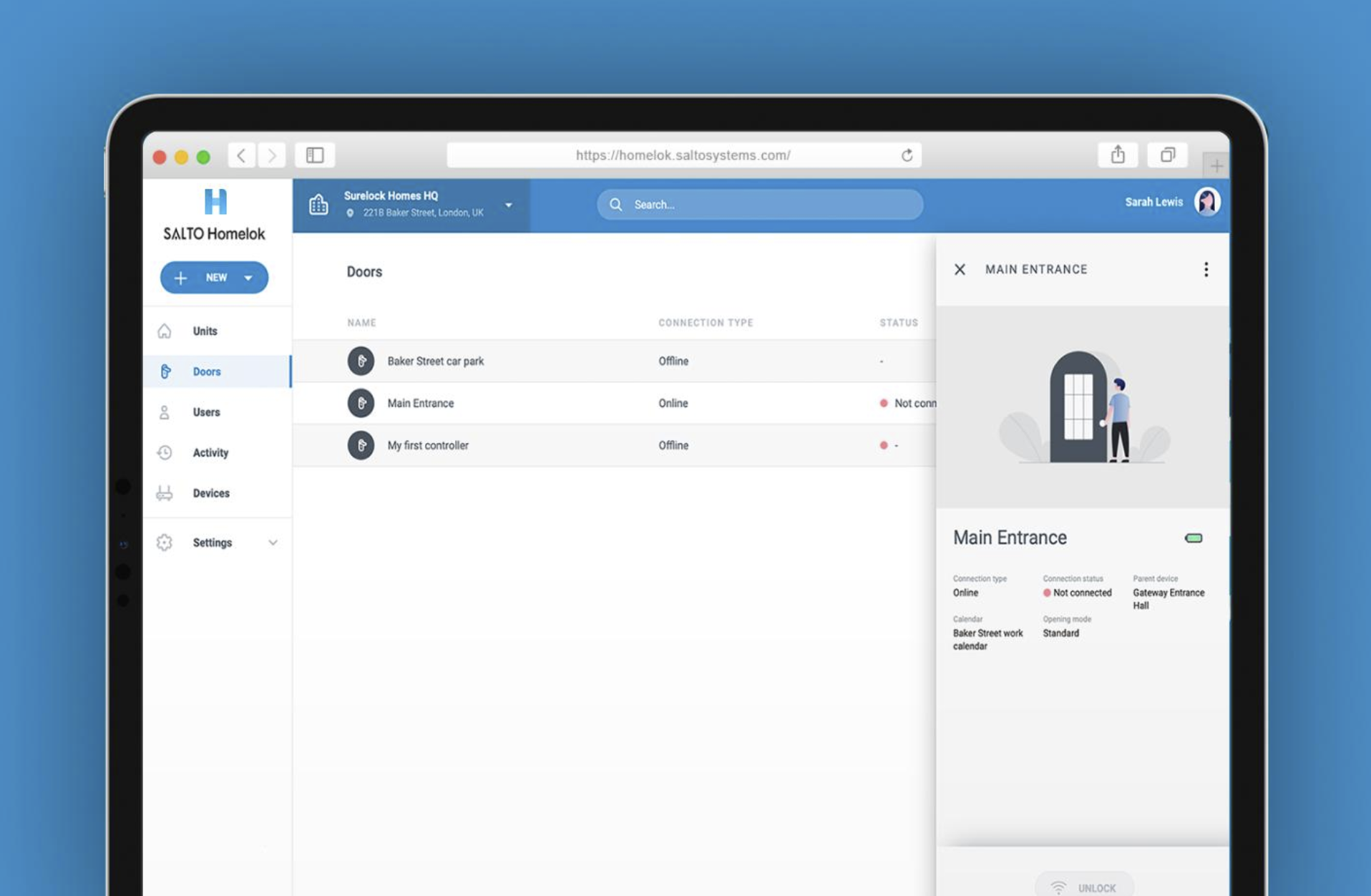Open the Activity section
The height and width of the screenshot is (896, 1371).
click(x=210, y=453)
